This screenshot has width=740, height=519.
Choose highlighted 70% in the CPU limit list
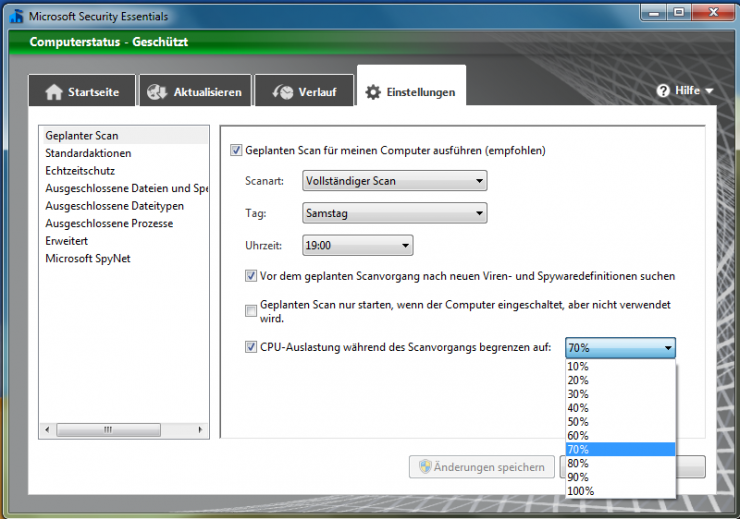click(620, 449)
